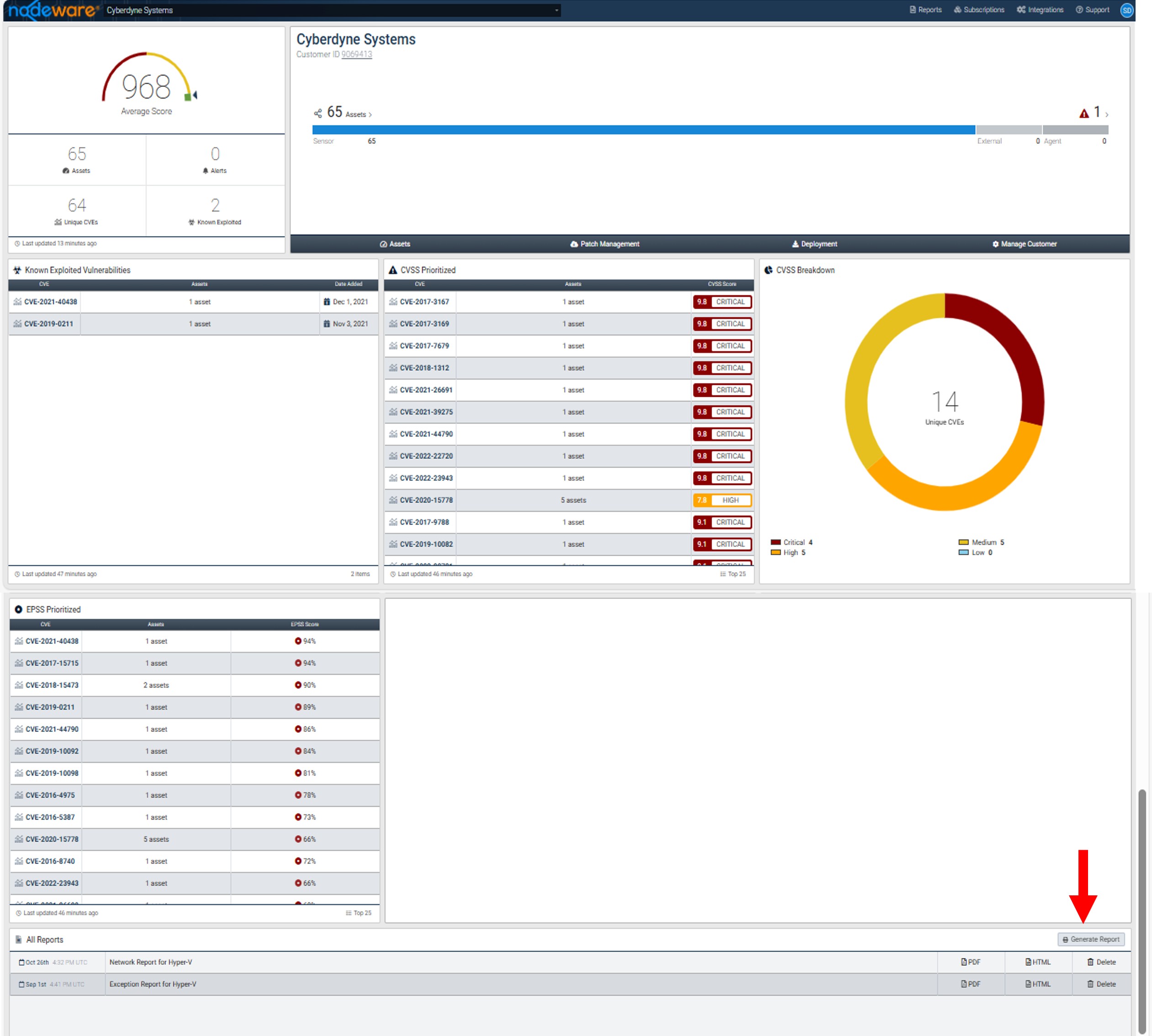The height and width of the screenshot is (1036, 1152).
Task: Open the Manage Customer tab
Action: tap(1025, 244)
